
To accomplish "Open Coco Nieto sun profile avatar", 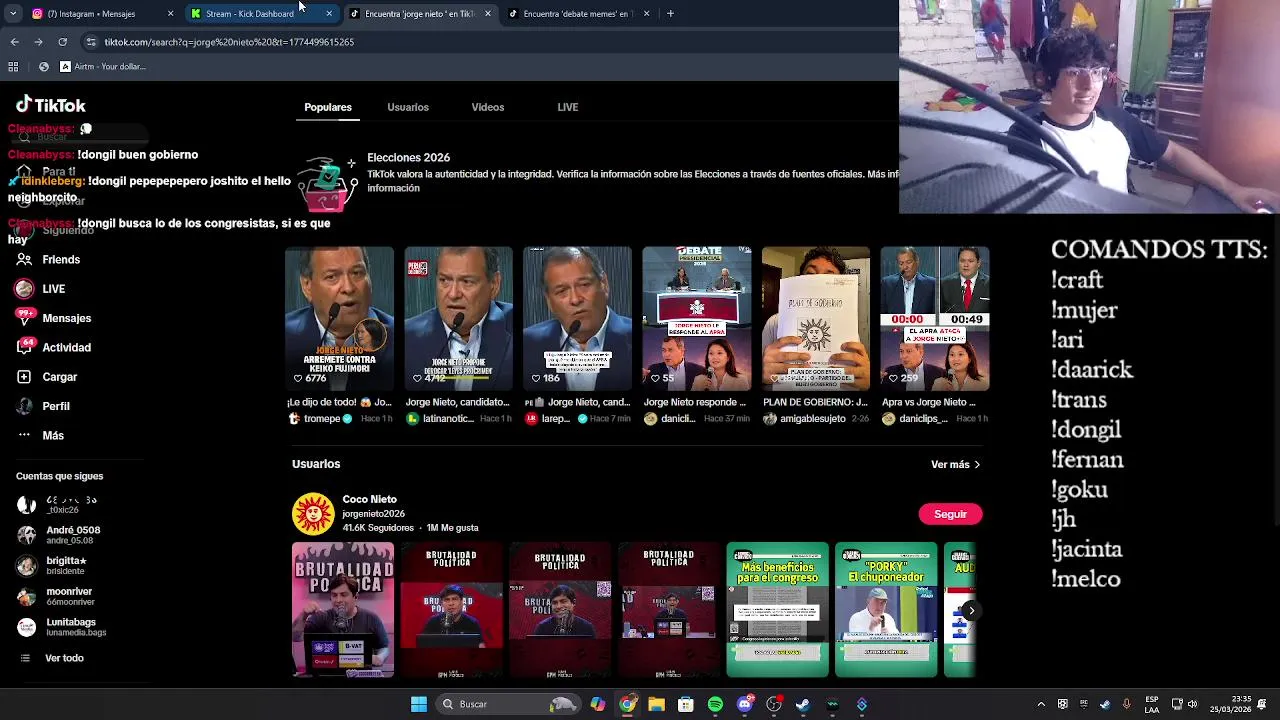I will click(313, 513).
